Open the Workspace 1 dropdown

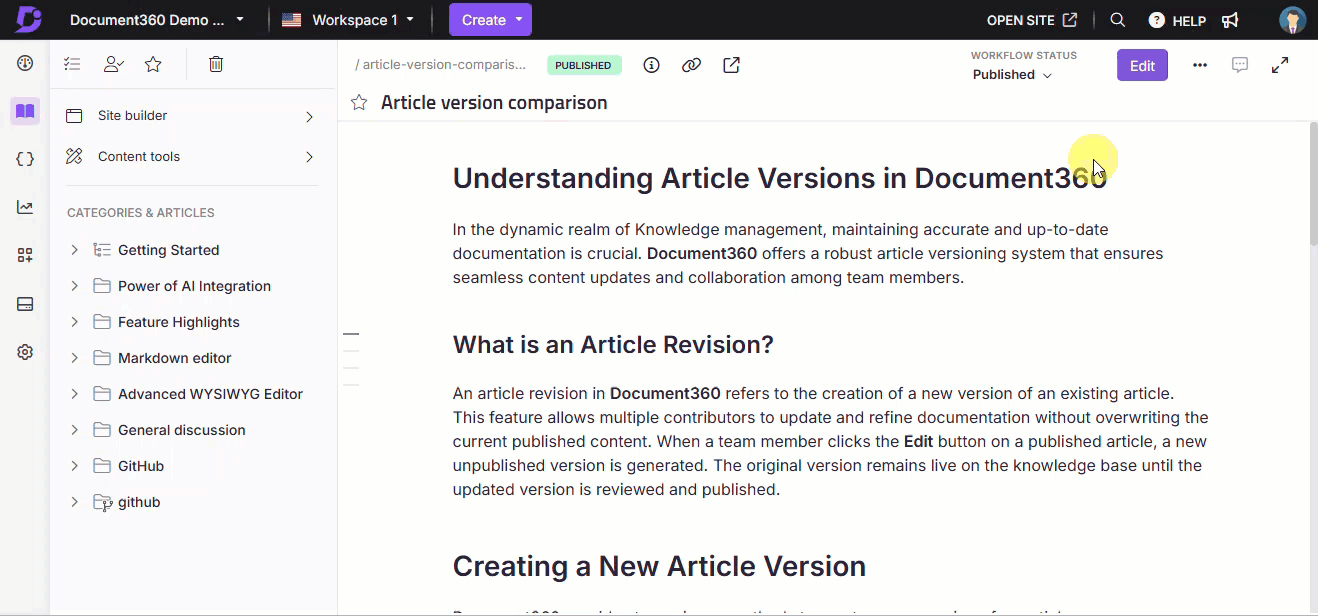pos(347,20)
